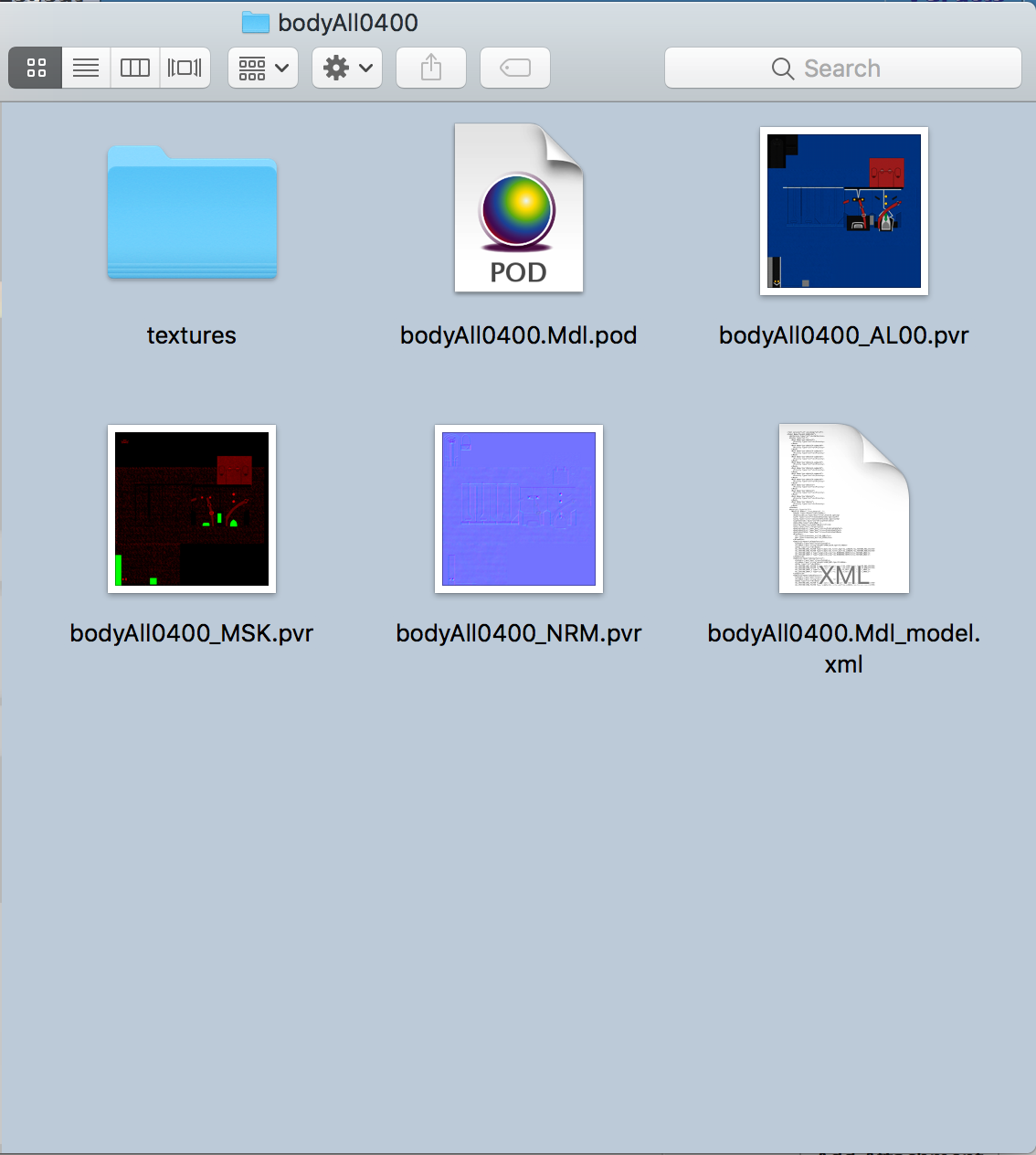Select the bodyAll0400.Mdl.pod file icon
1036x1155 pixels.
pyautogui.click(x=519, y=208)
